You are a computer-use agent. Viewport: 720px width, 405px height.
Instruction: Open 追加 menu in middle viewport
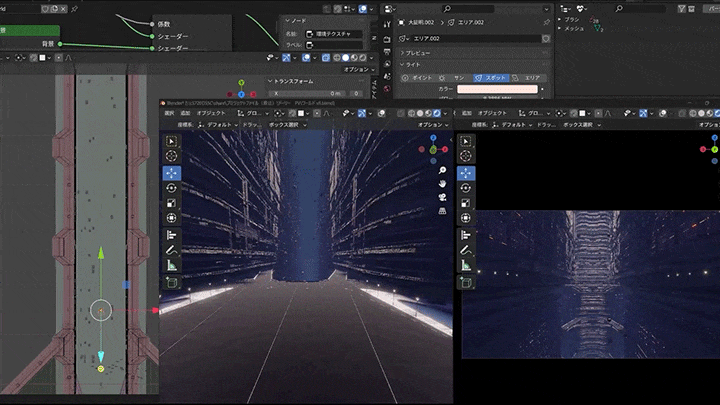point(186,113)
